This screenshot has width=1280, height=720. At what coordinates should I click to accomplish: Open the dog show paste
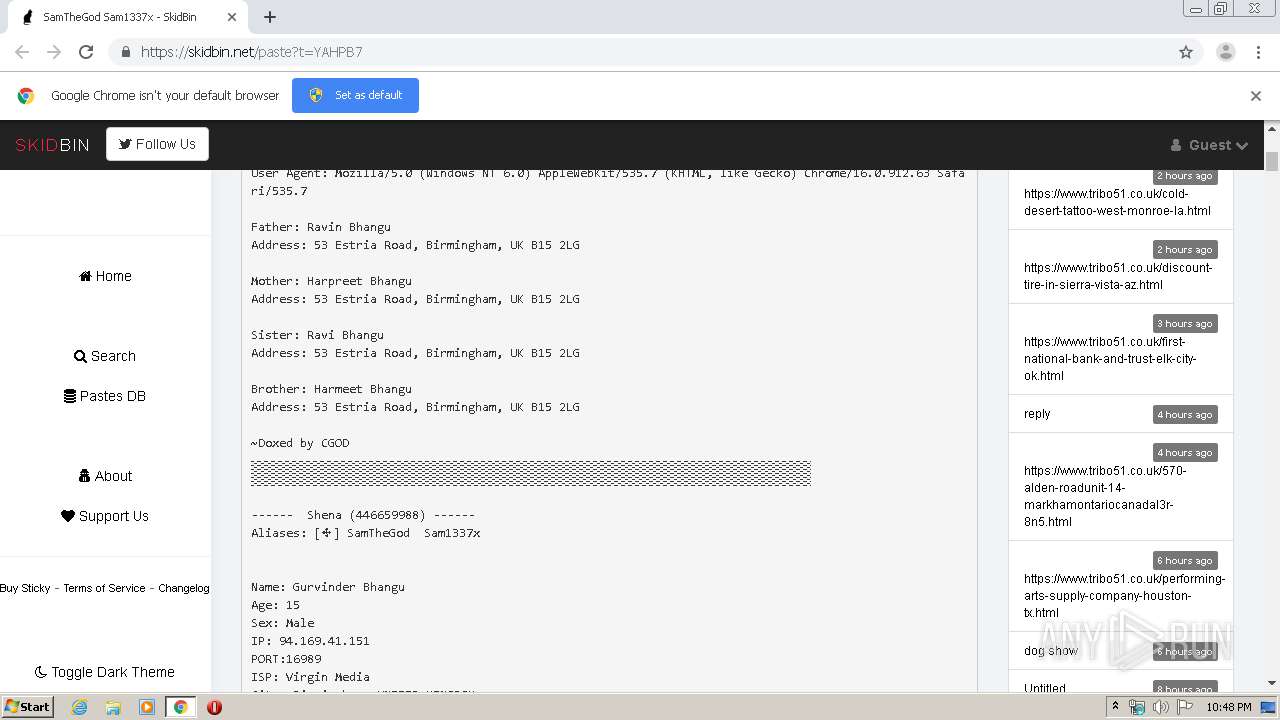[x=1051, y=651]
